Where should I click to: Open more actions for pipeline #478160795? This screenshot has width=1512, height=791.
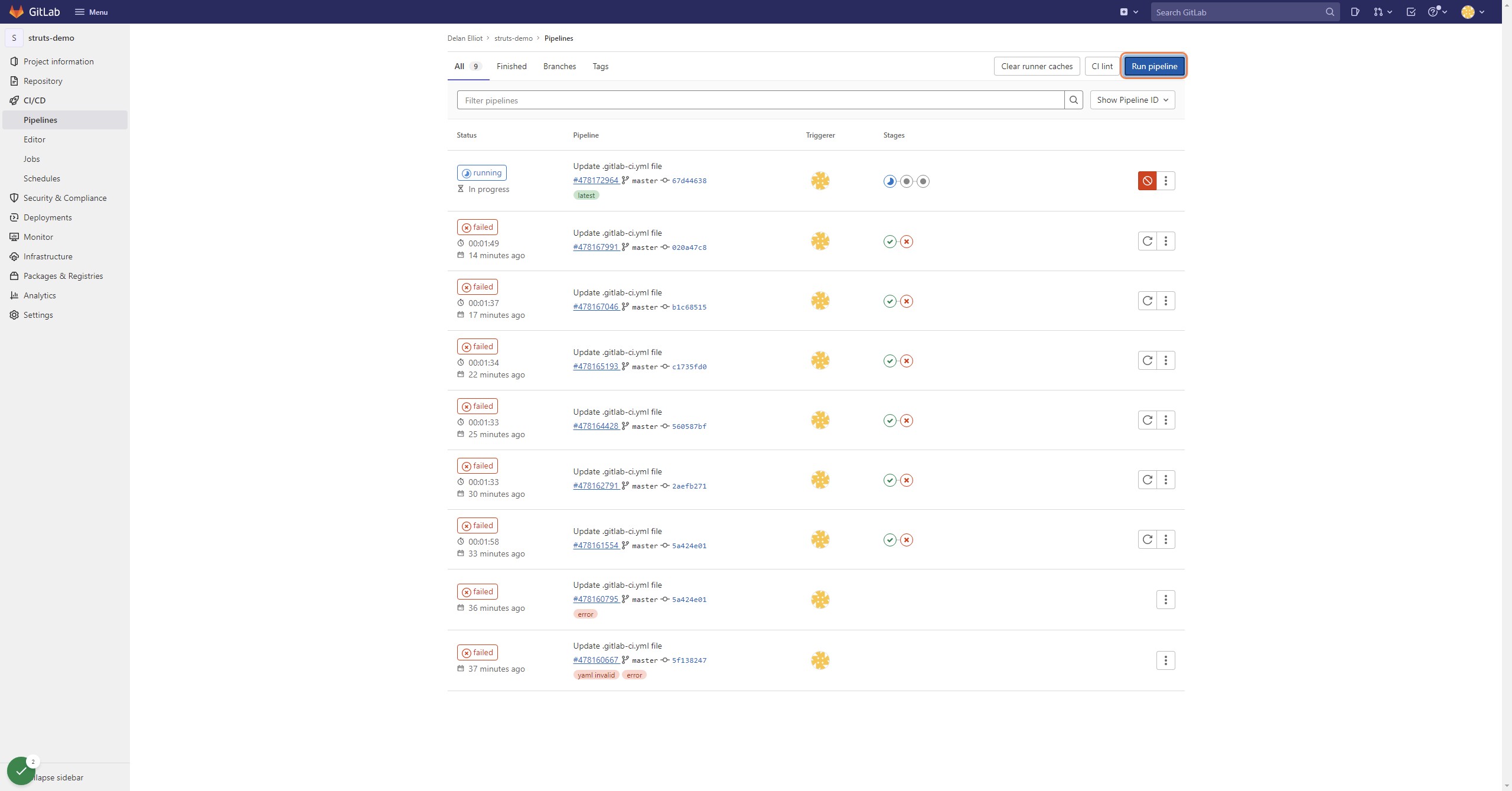click(x=1165, y=600)
